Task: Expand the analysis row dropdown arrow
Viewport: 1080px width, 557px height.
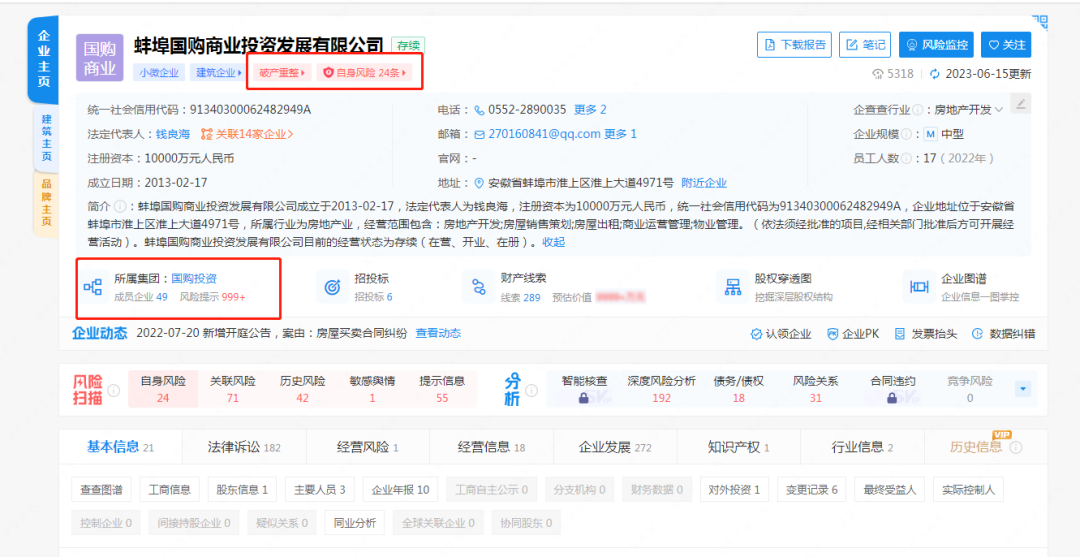Action: tap(1024, 389)
